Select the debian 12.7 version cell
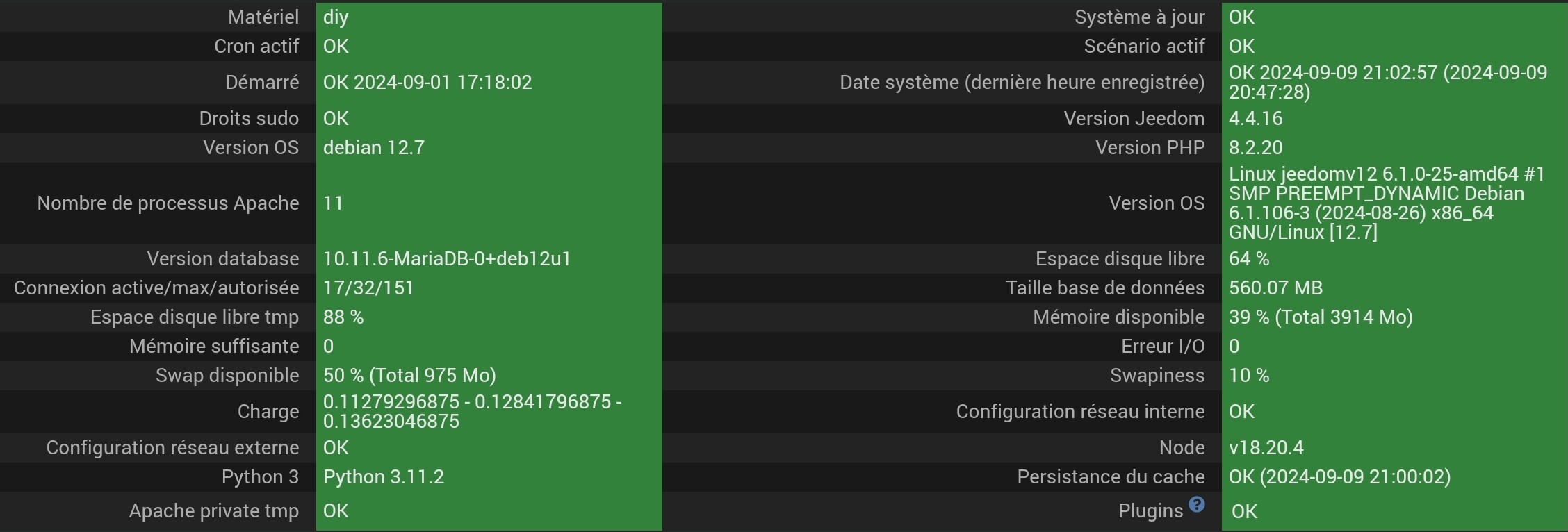Image resolution: width=1568 pixels, height=532 pixels. (489, 147)
